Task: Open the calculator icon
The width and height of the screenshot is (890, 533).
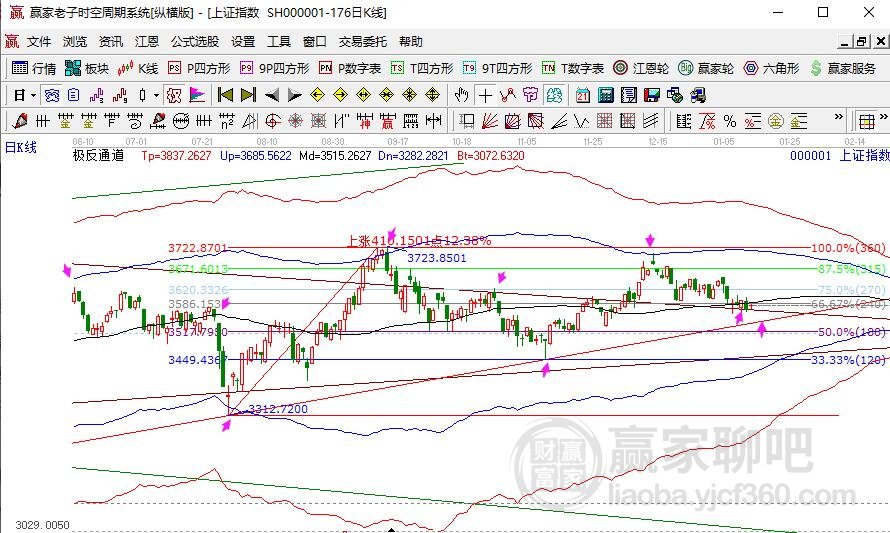Action: coord(606,95)
